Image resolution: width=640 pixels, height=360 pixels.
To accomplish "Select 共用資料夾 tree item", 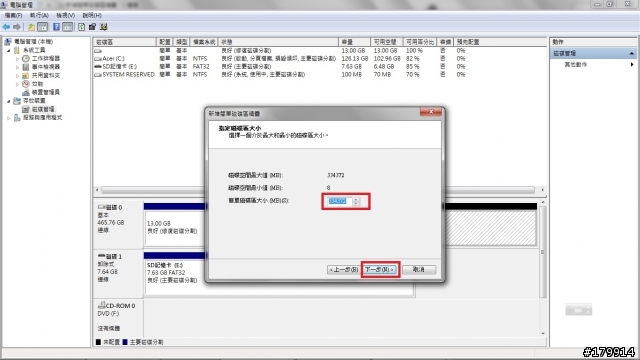I will coord(46,76).
